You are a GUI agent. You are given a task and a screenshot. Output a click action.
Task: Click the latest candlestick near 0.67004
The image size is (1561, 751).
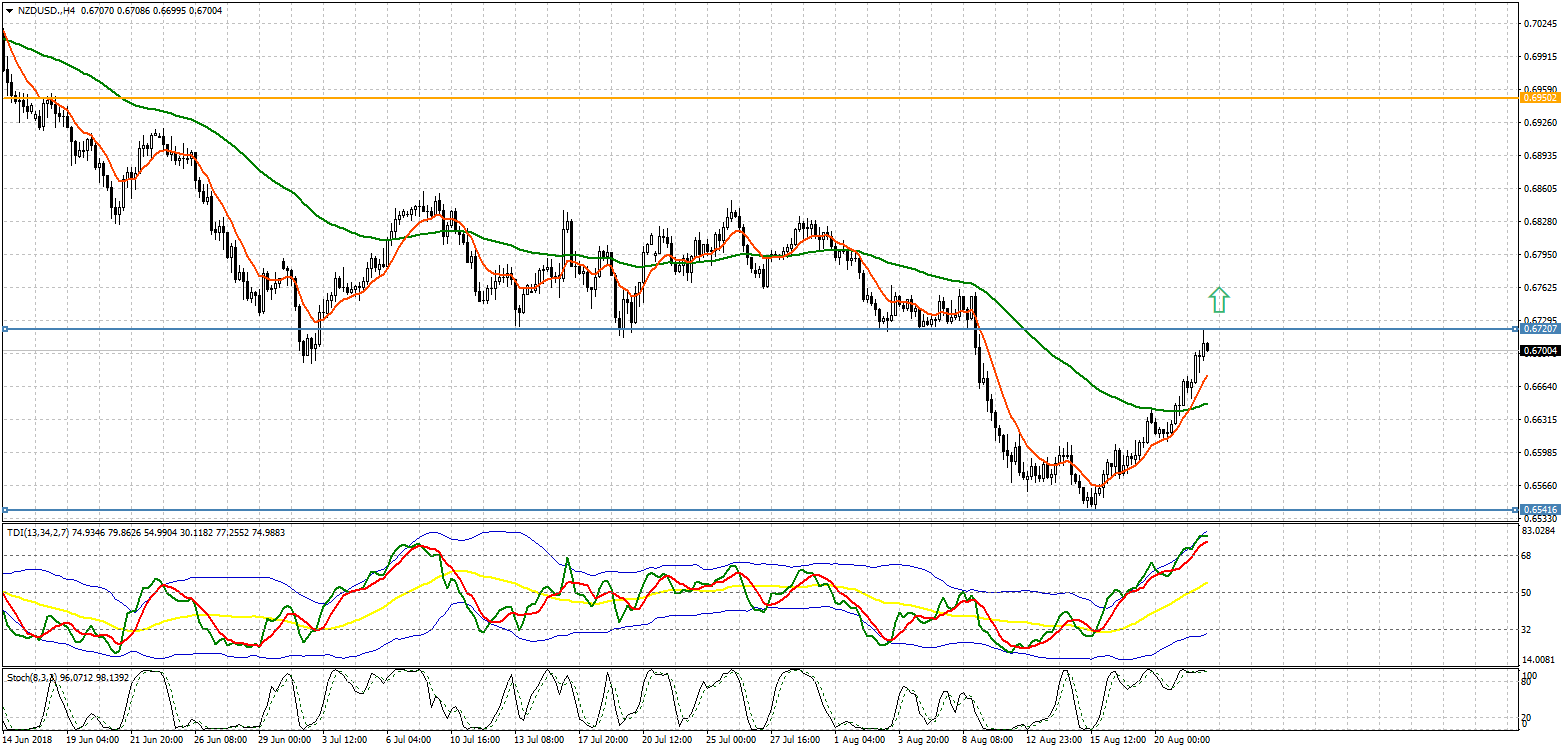coord(1207,347)
